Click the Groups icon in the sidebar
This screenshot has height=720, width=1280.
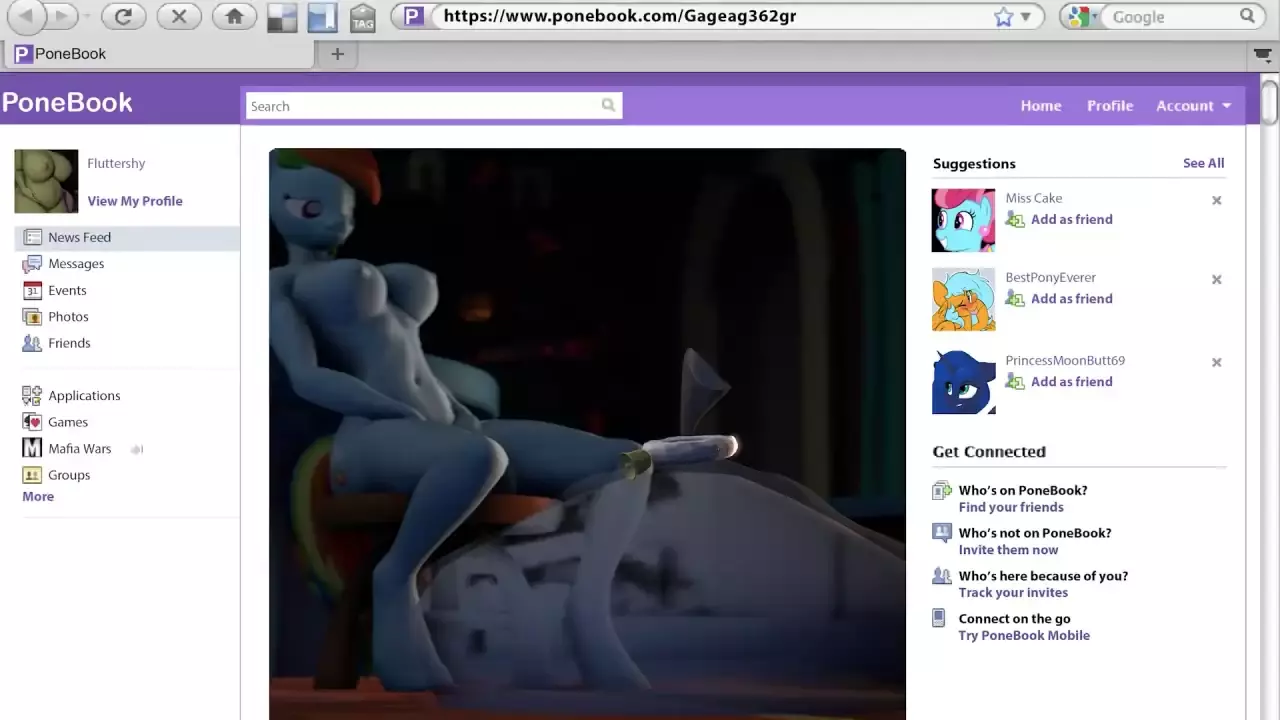32,475
